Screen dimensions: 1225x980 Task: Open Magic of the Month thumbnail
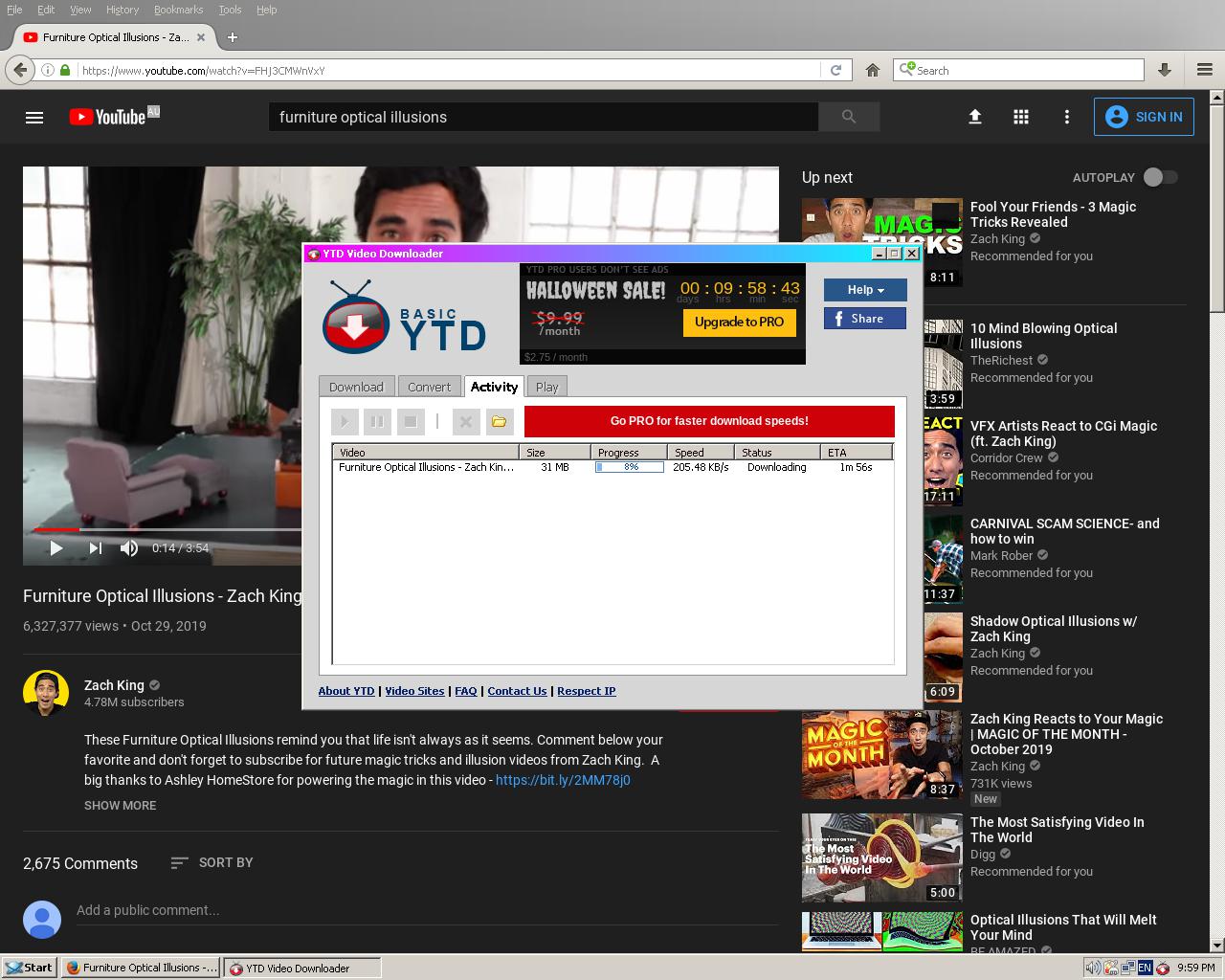[881, 754]
